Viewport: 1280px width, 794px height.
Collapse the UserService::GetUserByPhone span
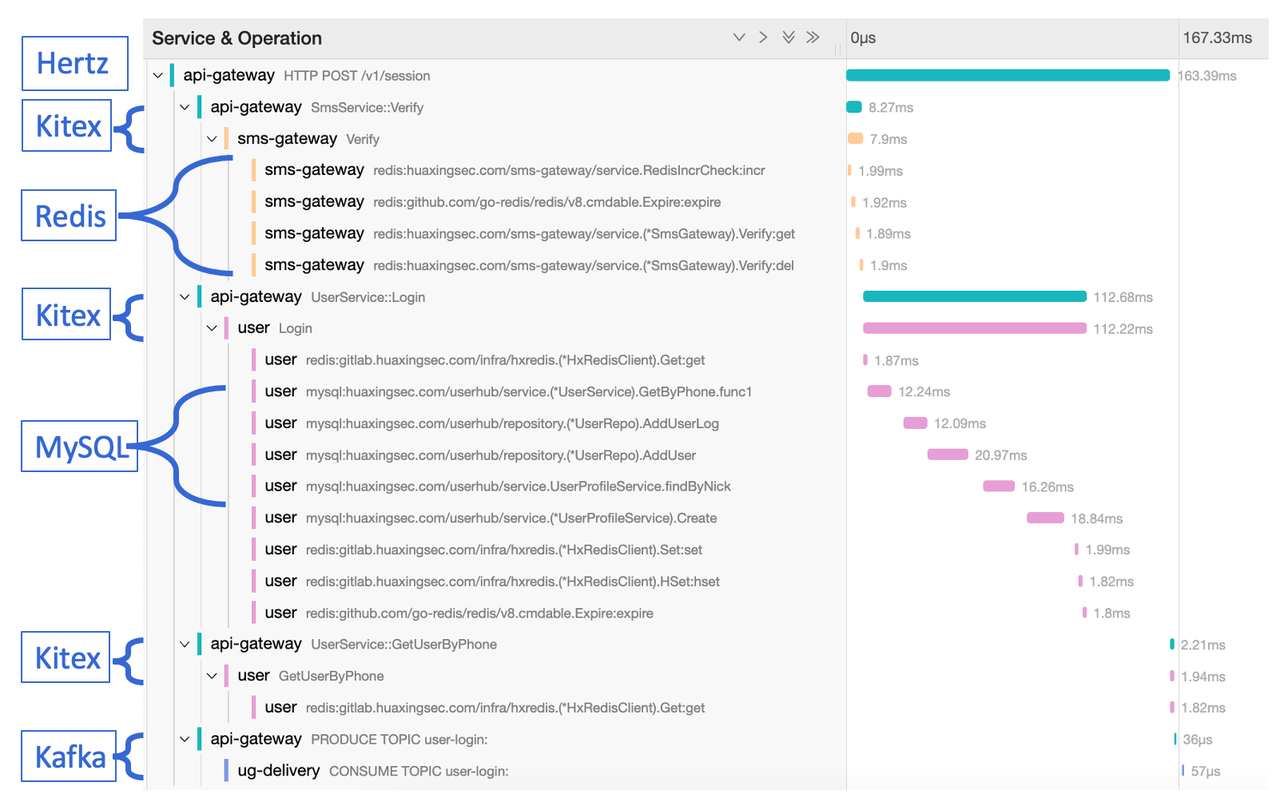(185, 644)
